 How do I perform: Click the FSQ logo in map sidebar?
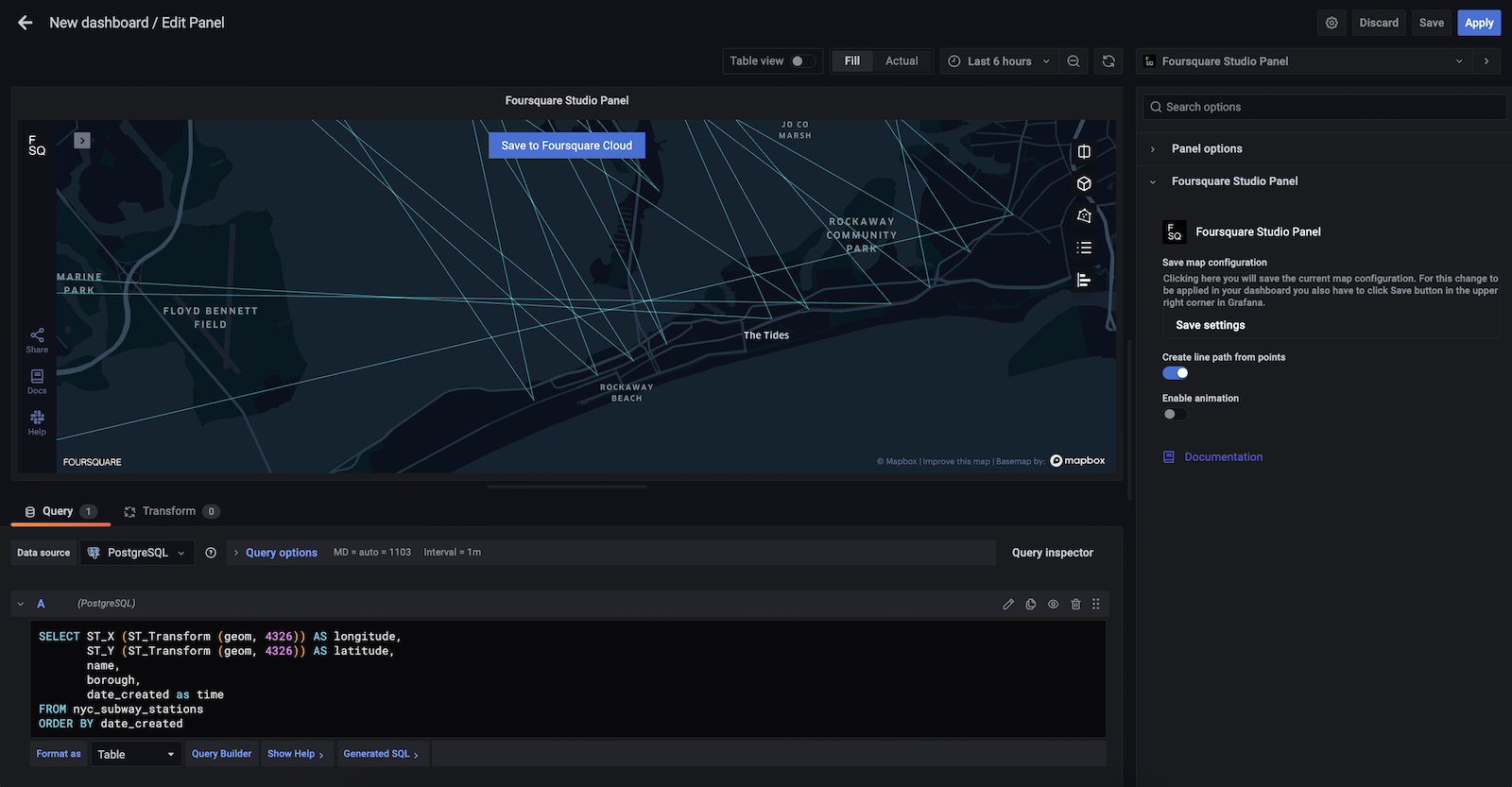click(x=37, y=145)
